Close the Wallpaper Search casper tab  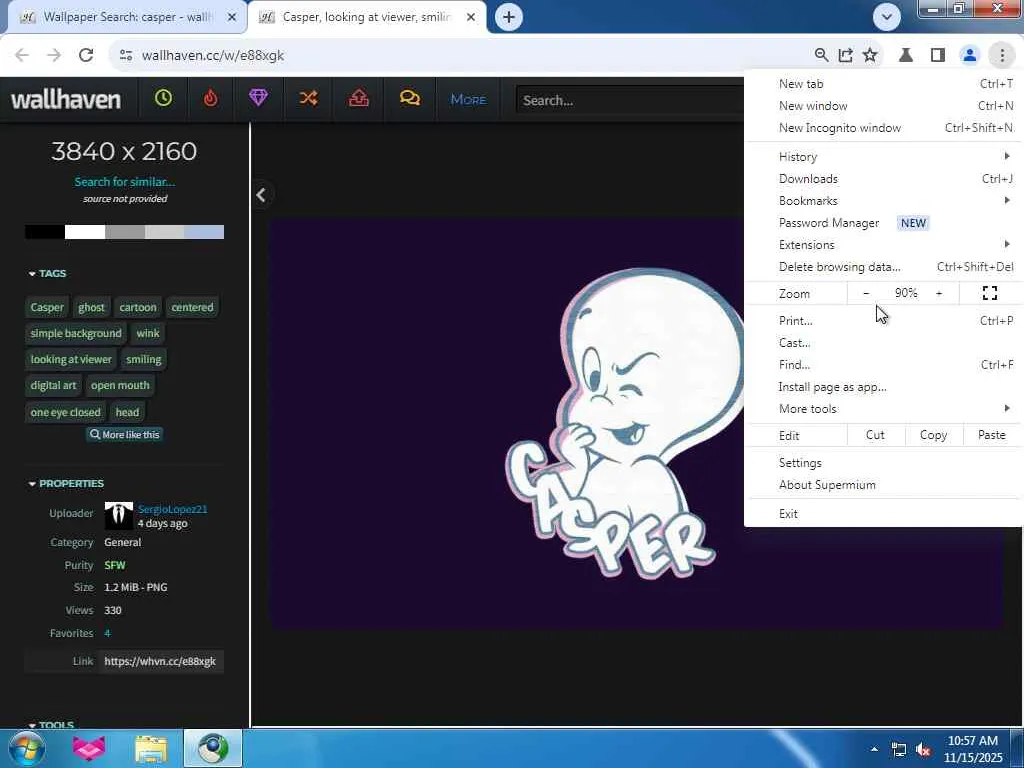[x=232, y=17]
